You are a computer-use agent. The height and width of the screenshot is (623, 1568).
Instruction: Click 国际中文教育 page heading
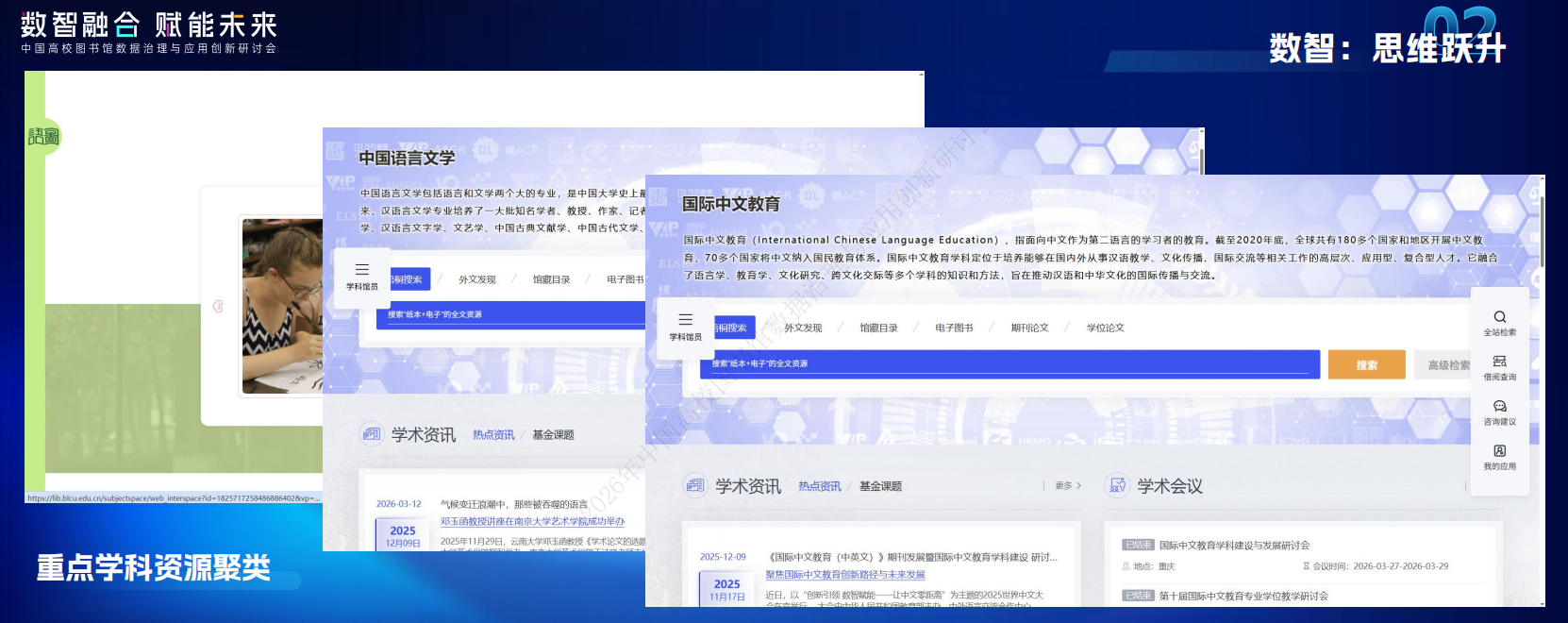tap(731, 204)
